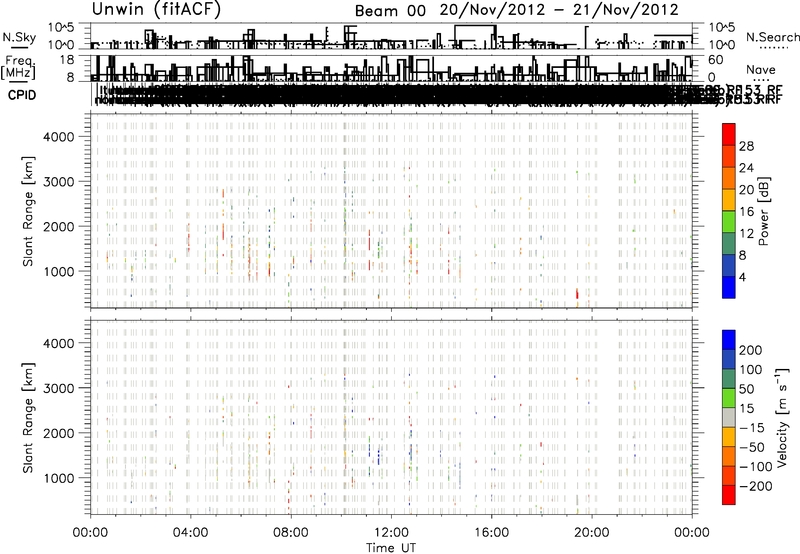The image size is (800, 554).
Task: Click the "04:00" time tick label
Action: pyautogui.click(x=190, y=533)
